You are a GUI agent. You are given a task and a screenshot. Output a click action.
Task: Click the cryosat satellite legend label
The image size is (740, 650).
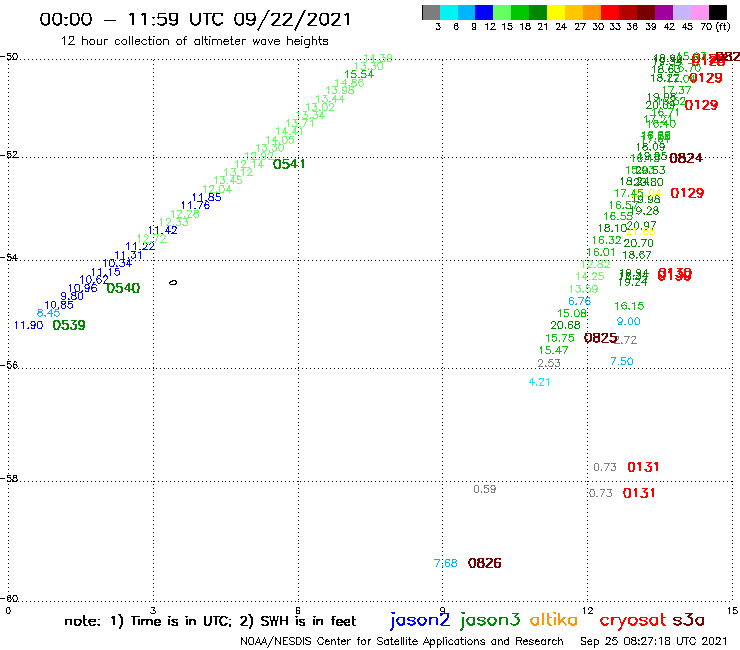coord(632,621)
